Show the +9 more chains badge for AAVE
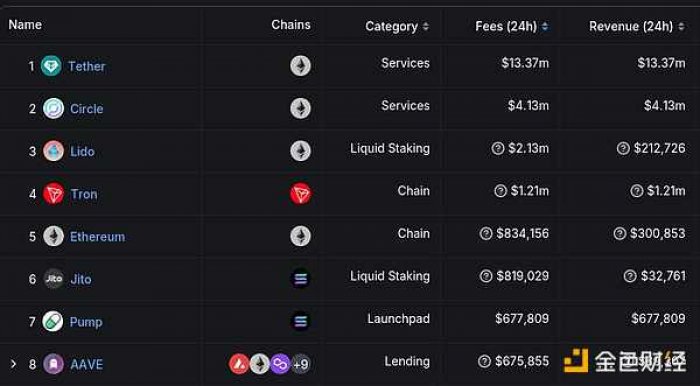The width and height of the screenshot is (700, 386). pos(300,365)
